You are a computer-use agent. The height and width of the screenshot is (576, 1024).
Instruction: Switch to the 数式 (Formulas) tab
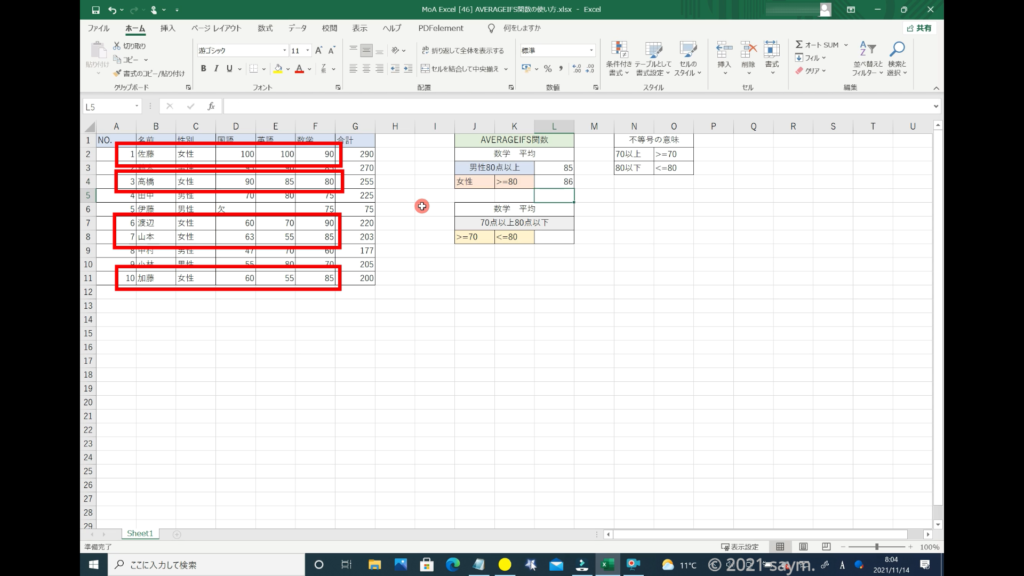(265, 29)
